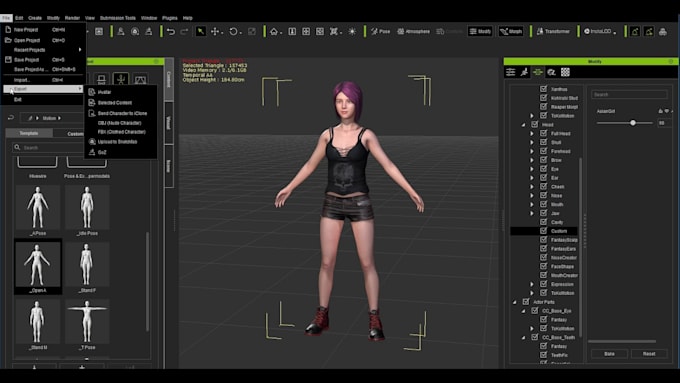Click the sun light toolbar icon
Image resolution: width=680 pixels, height=383 pixels.
click(352, 32)
